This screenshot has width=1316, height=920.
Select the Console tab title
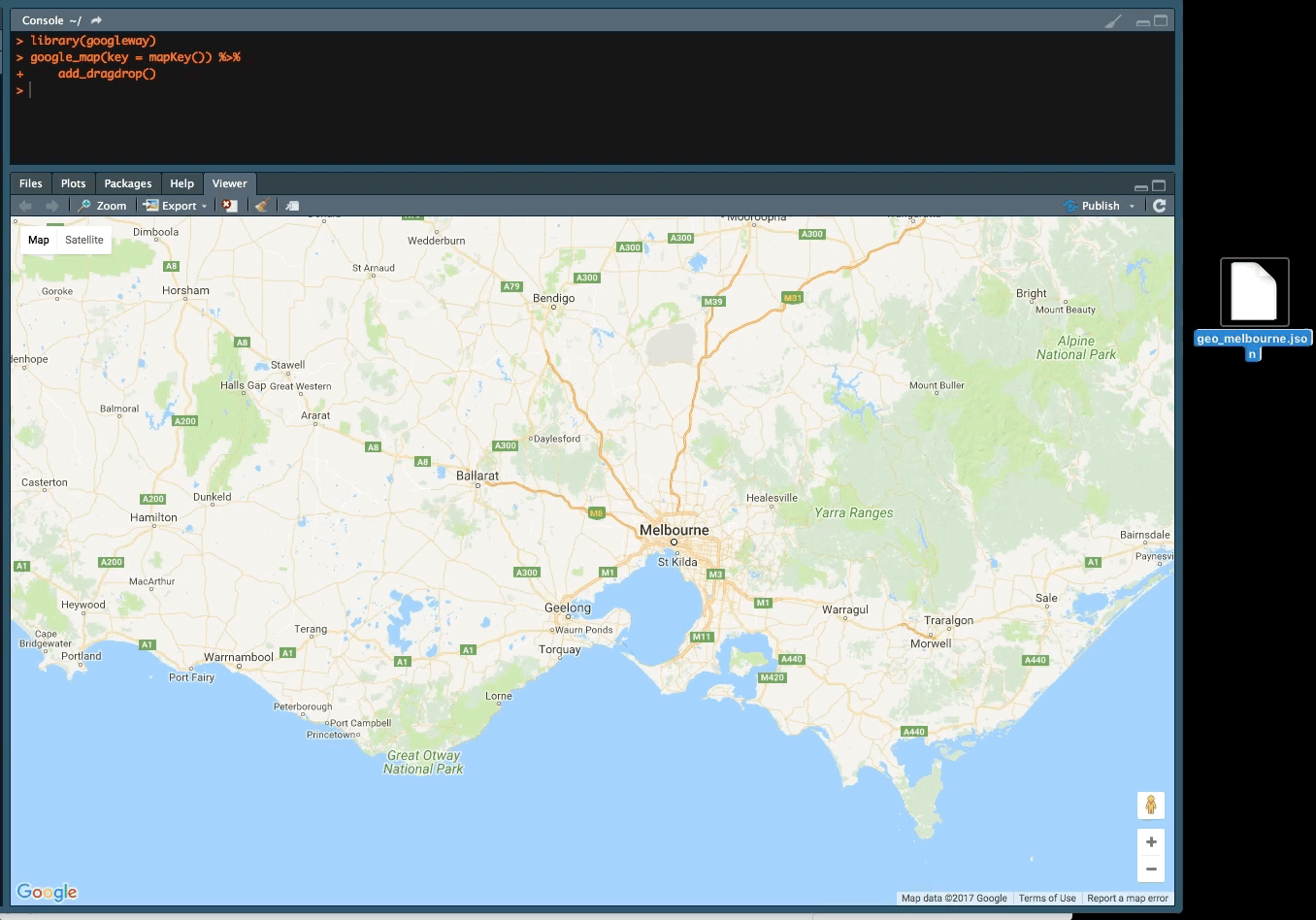coord(44,20)
